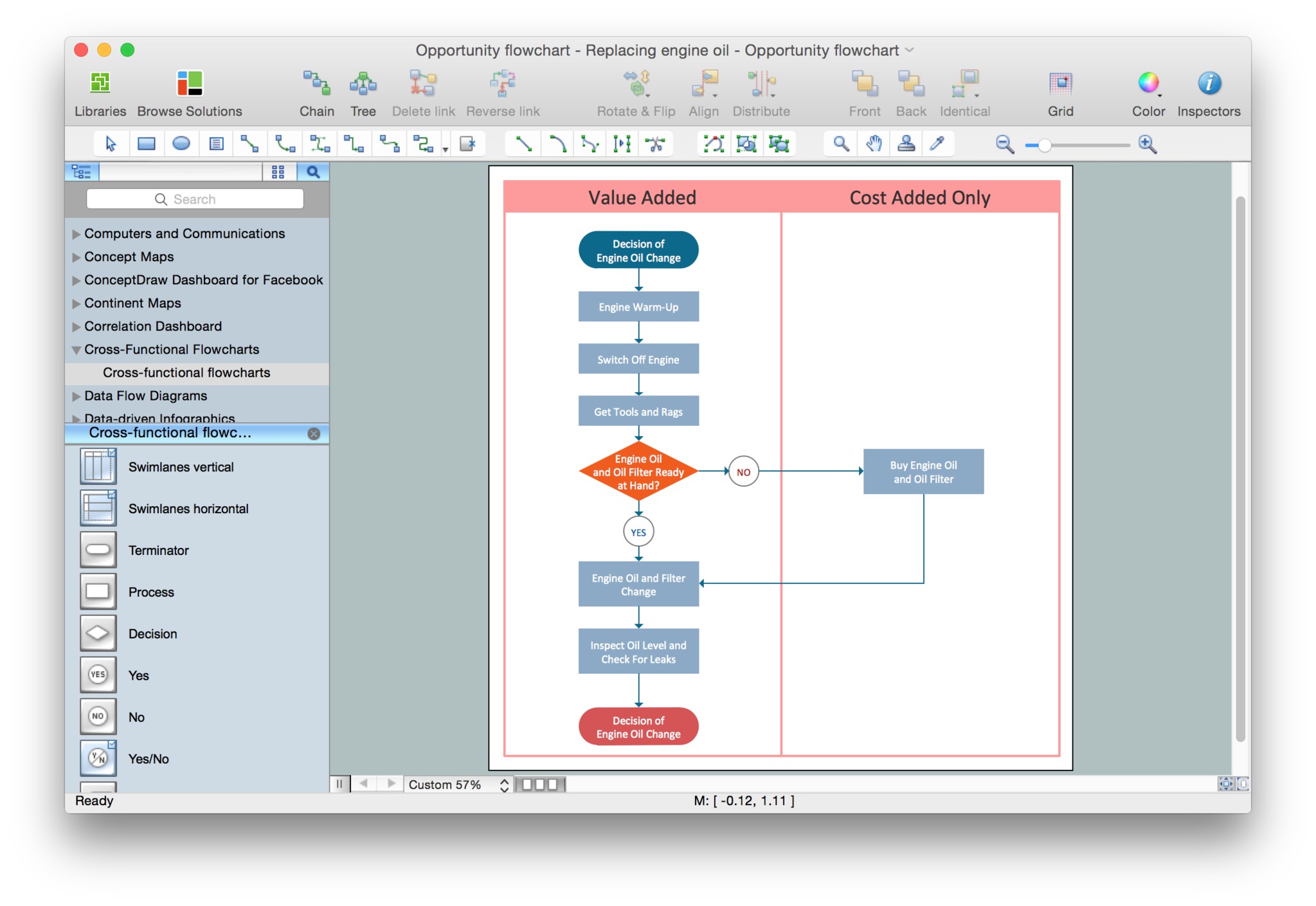Viewport: 1316px width, 906px height.
Task: Open the Libraries panel icon
Action: (x=100, y=84)
